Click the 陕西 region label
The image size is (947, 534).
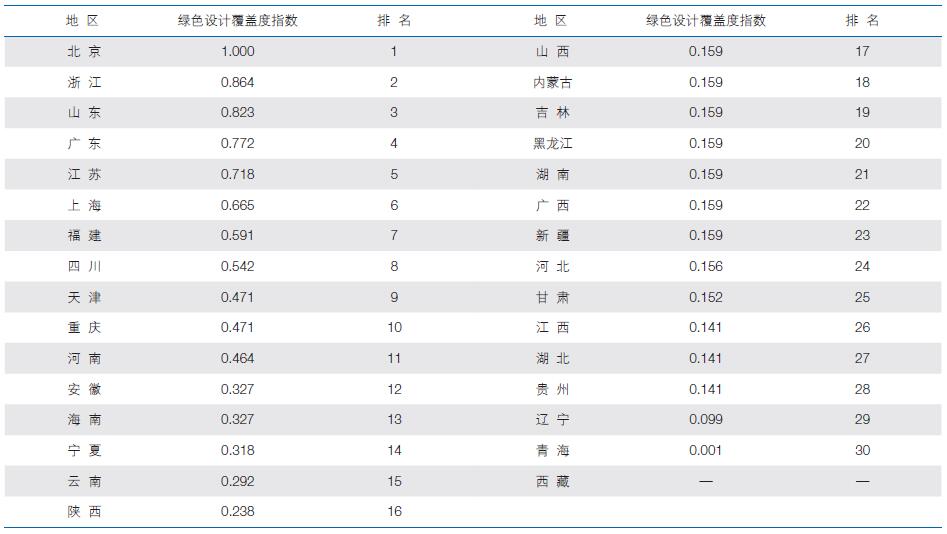pos(84,512)
